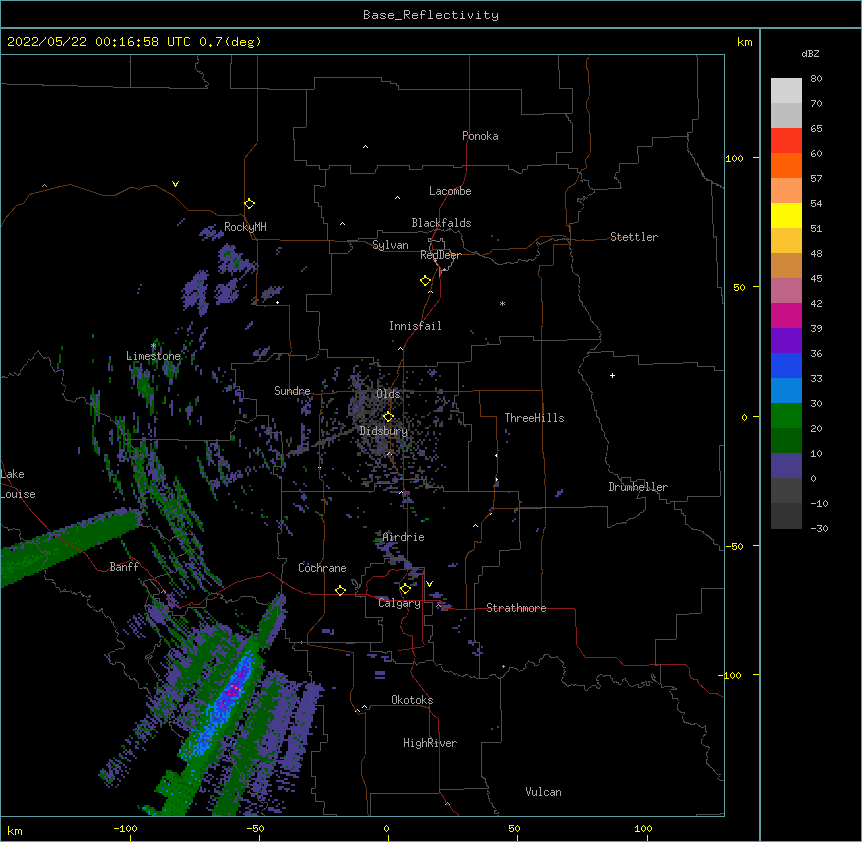Select the magenta 39-42 dBZ legend swatch
This screenshot has height=842, width=862.
click(x=786, y=315)
